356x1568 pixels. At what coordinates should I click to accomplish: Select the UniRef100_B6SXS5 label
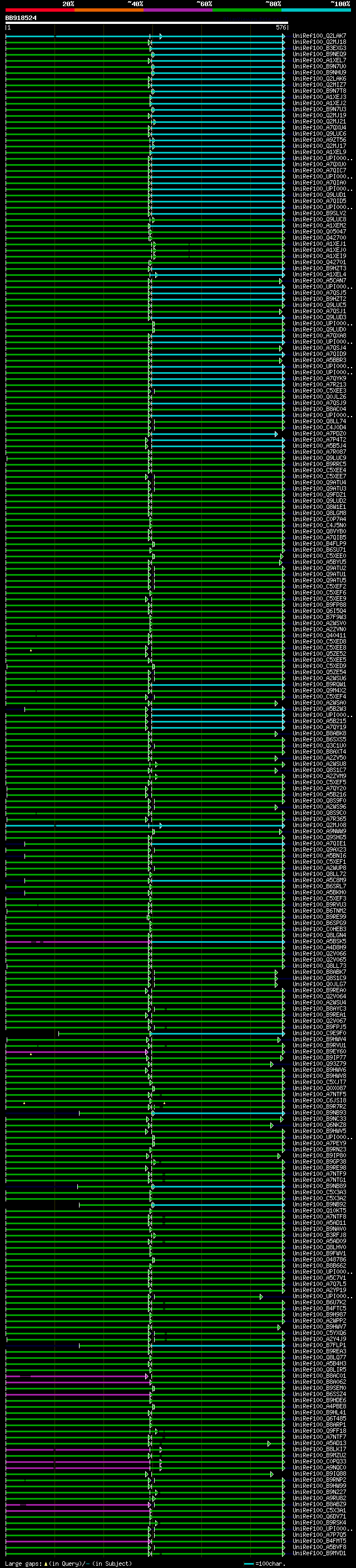click(x=319, y=740)
